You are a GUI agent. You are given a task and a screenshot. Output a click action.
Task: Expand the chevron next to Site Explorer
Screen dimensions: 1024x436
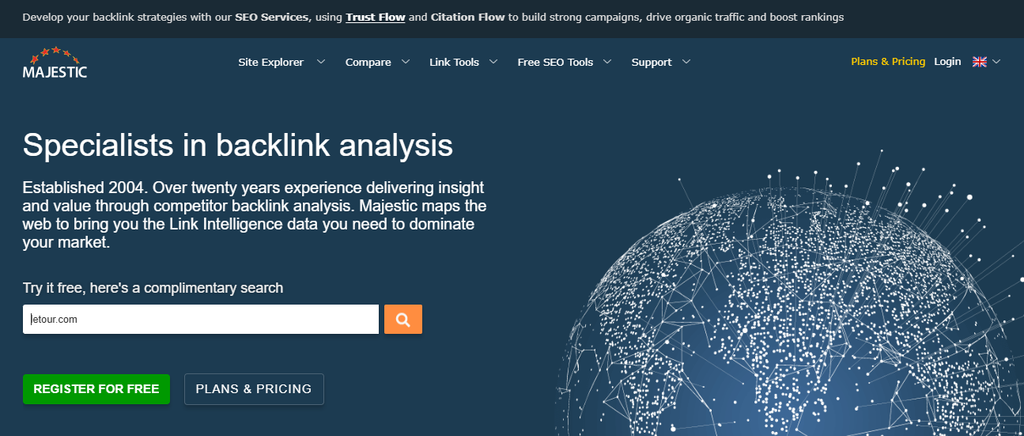321,62
